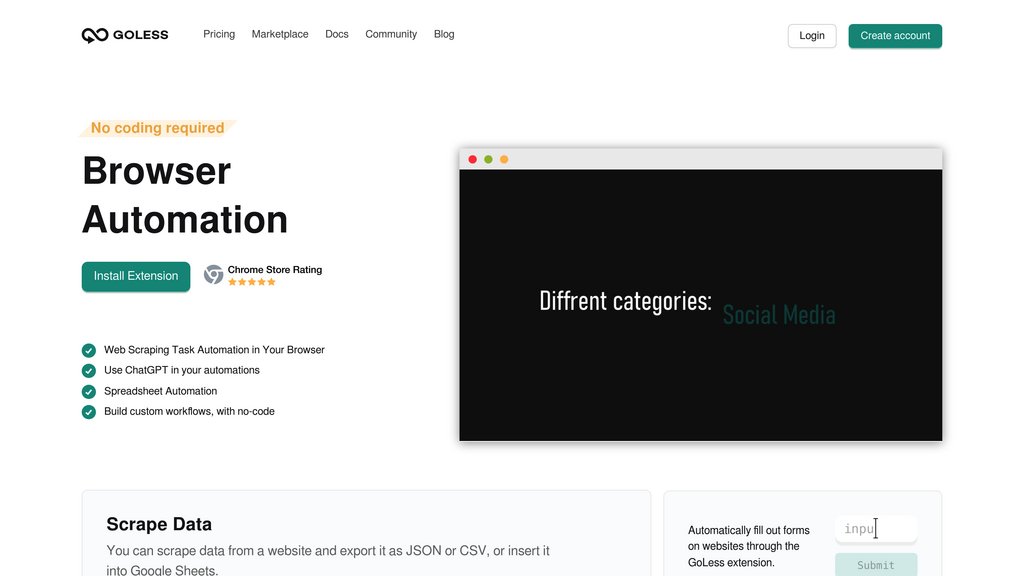Image resolution: width=1024 pixels, height=576 pixels.
Task: Click the Create account button
Action: pos(895,36)
